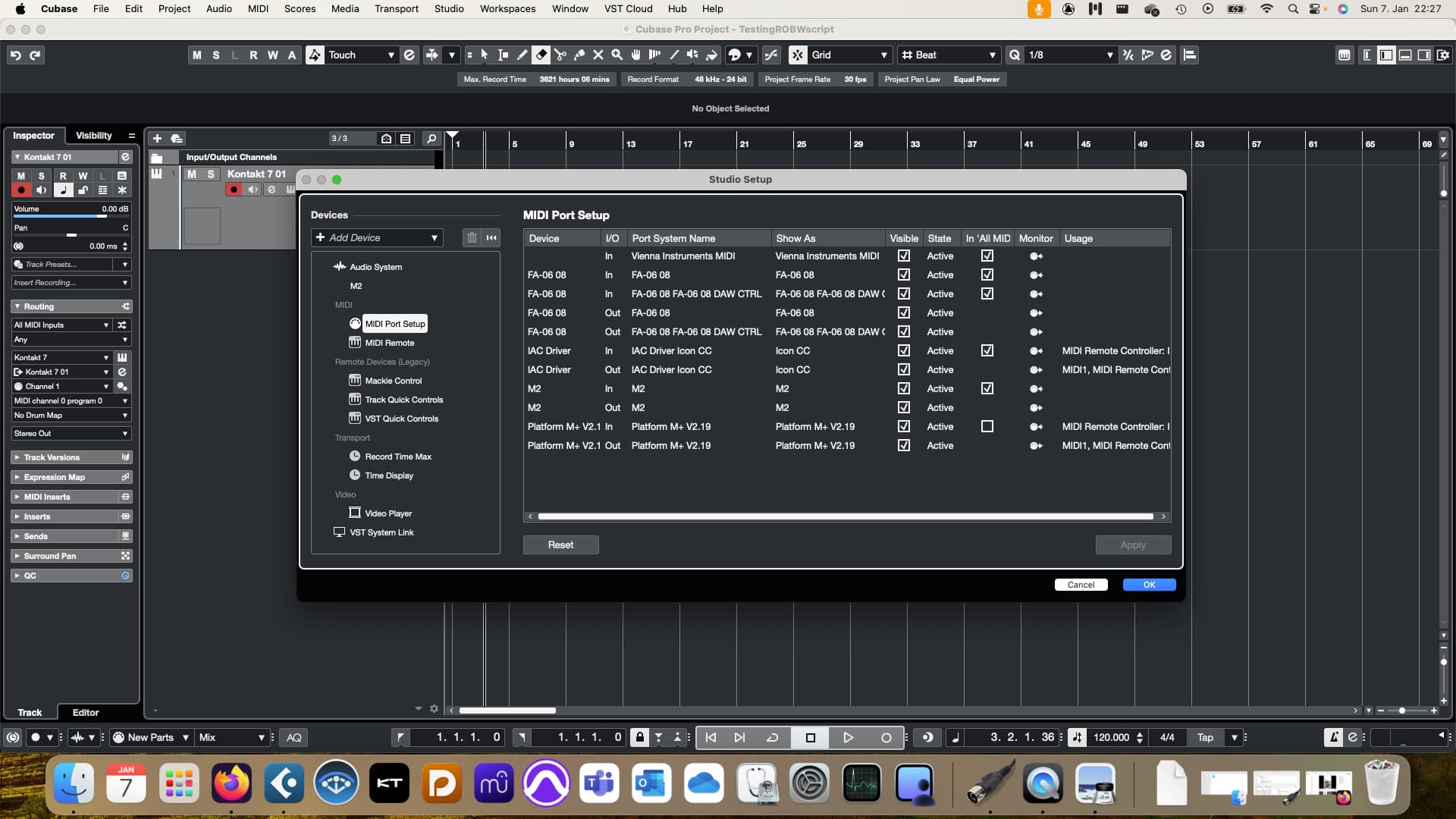Click the Redo arrow in toolbar
The height and width of the screenshot is (819, 1456).
coord(35,55)
